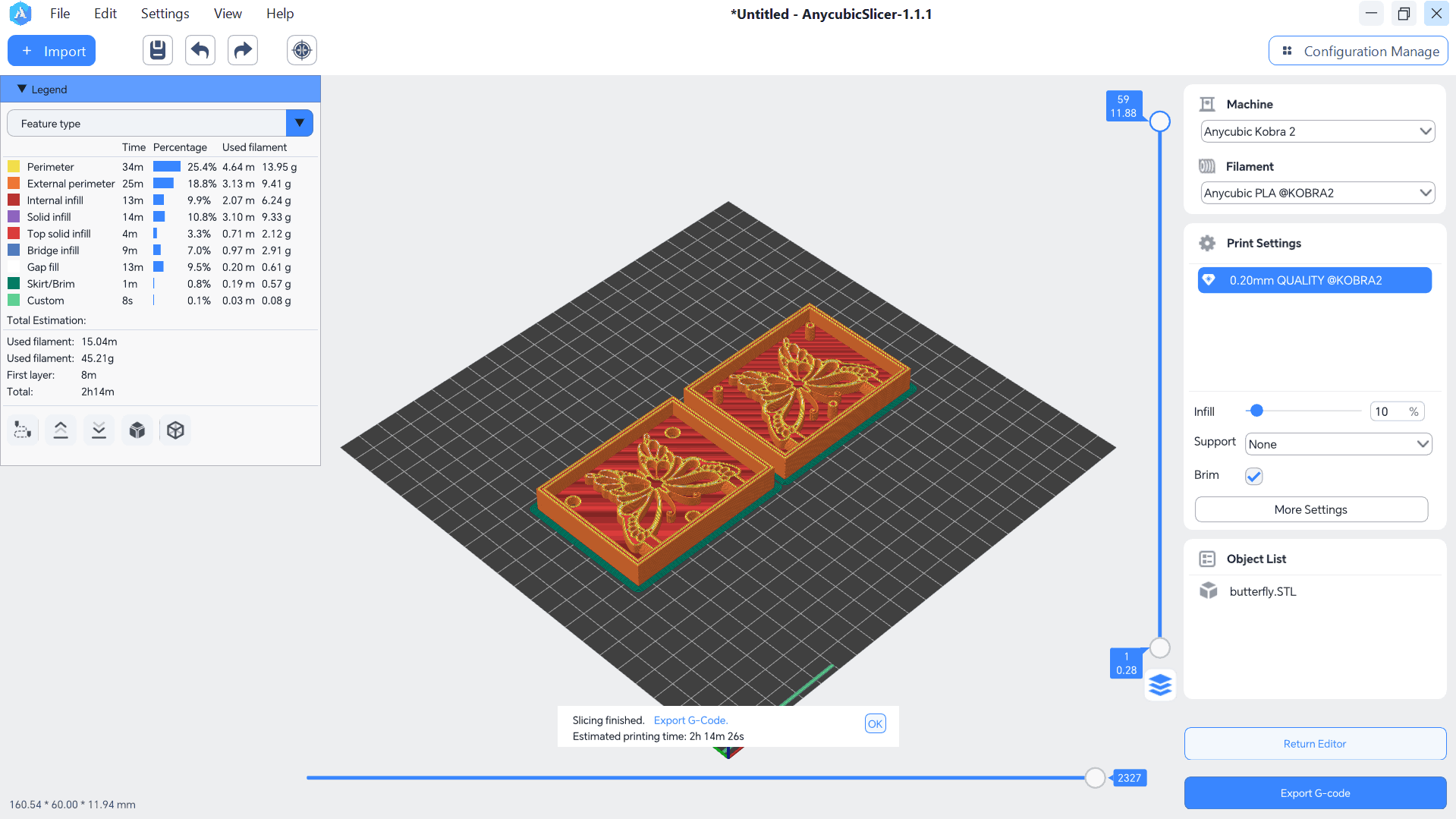Open the View menu
The width and height of the screenshot is (1456, 819).
[228, 14]
